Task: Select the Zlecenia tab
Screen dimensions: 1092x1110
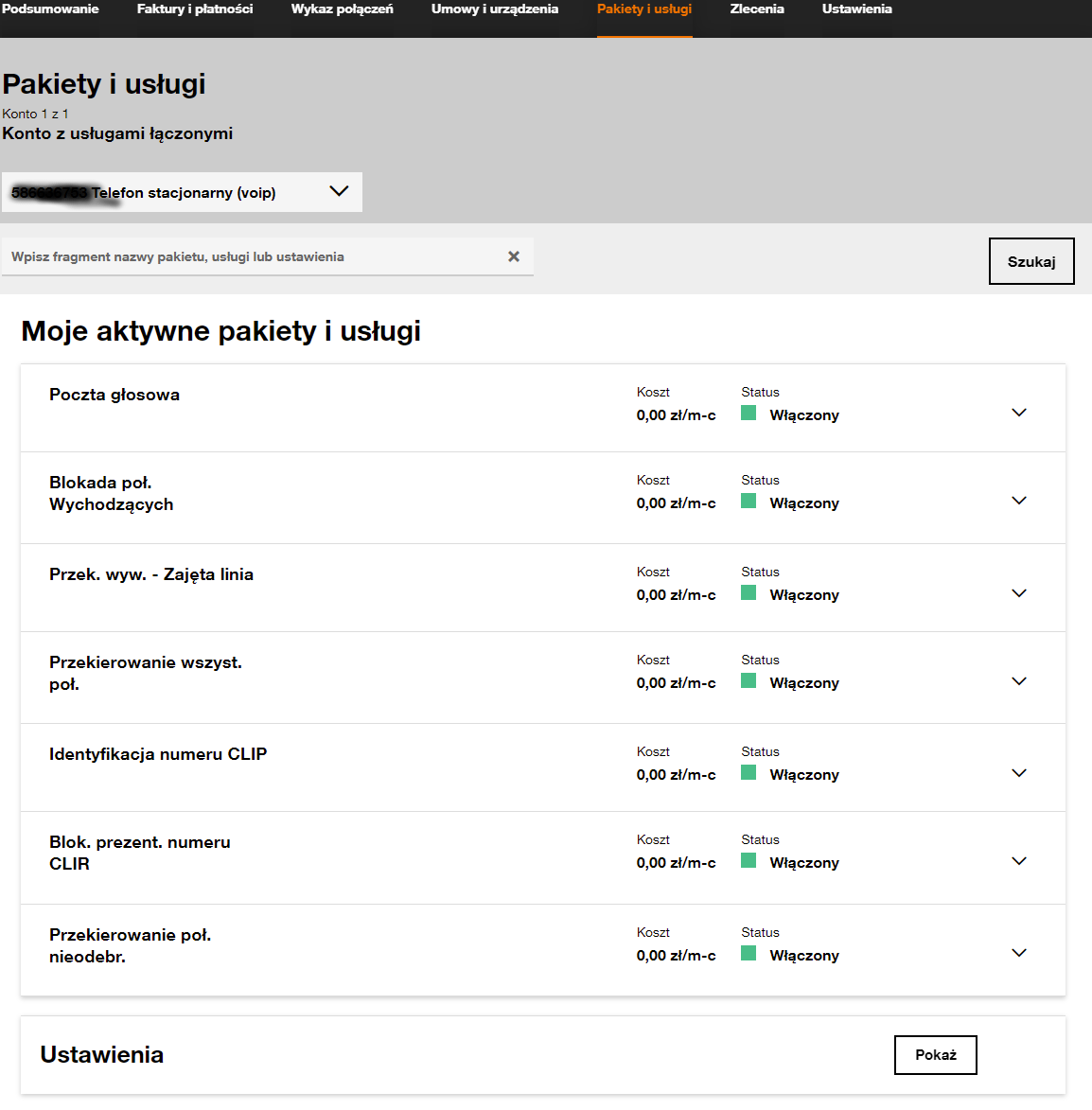Action: [x=757, y=9]
